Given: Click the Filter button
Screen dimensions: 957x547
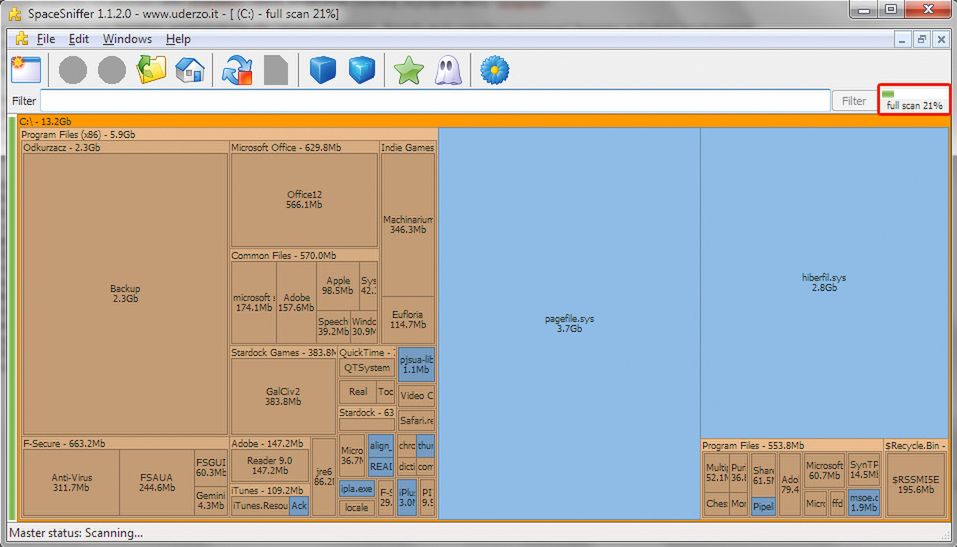Looking at the screenshot, I should point(853,101).
